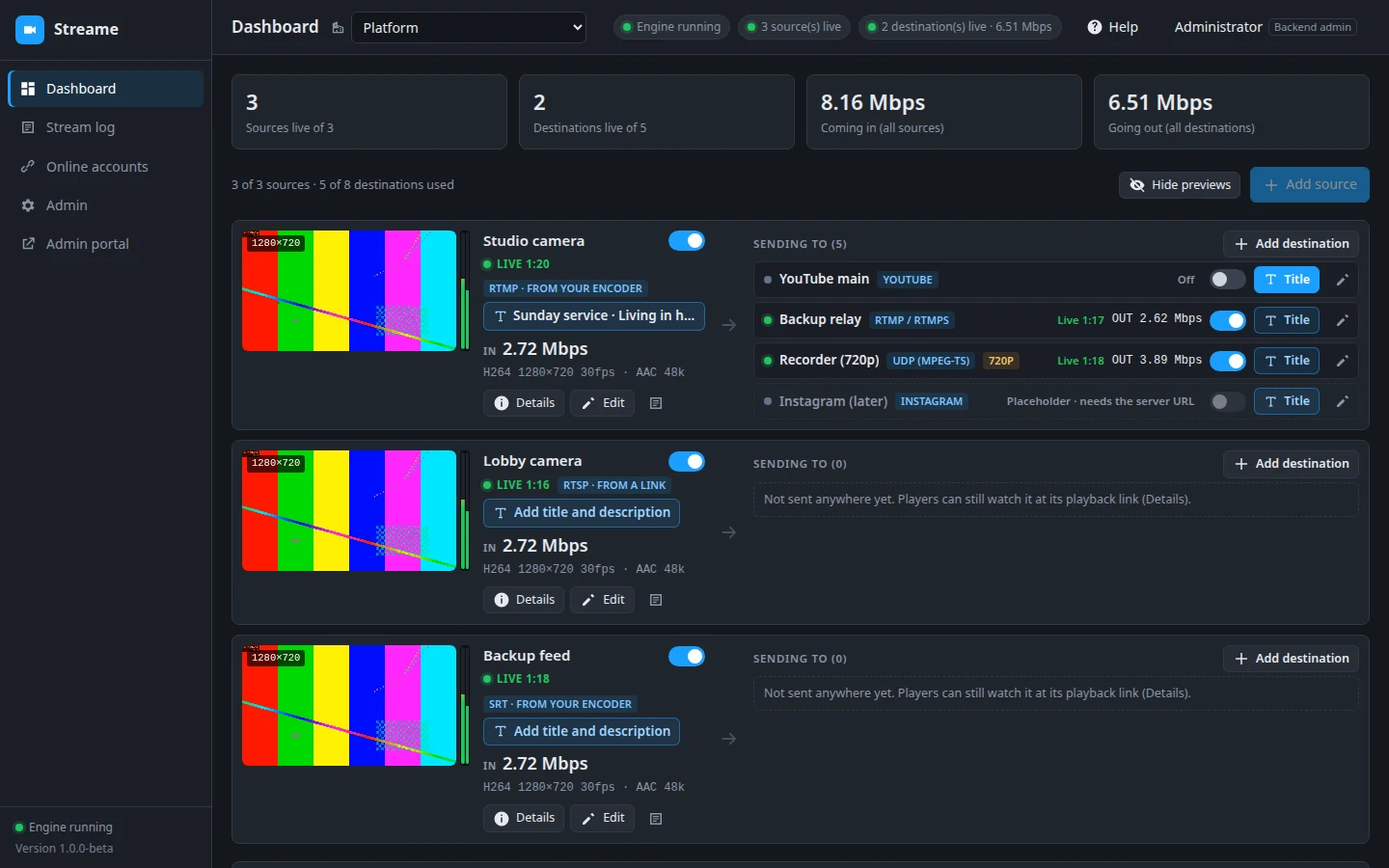Open Online accounts in sidebar
Image resolution: width=1389 pixels, height=868 pixels.
(x=105, y=167)
